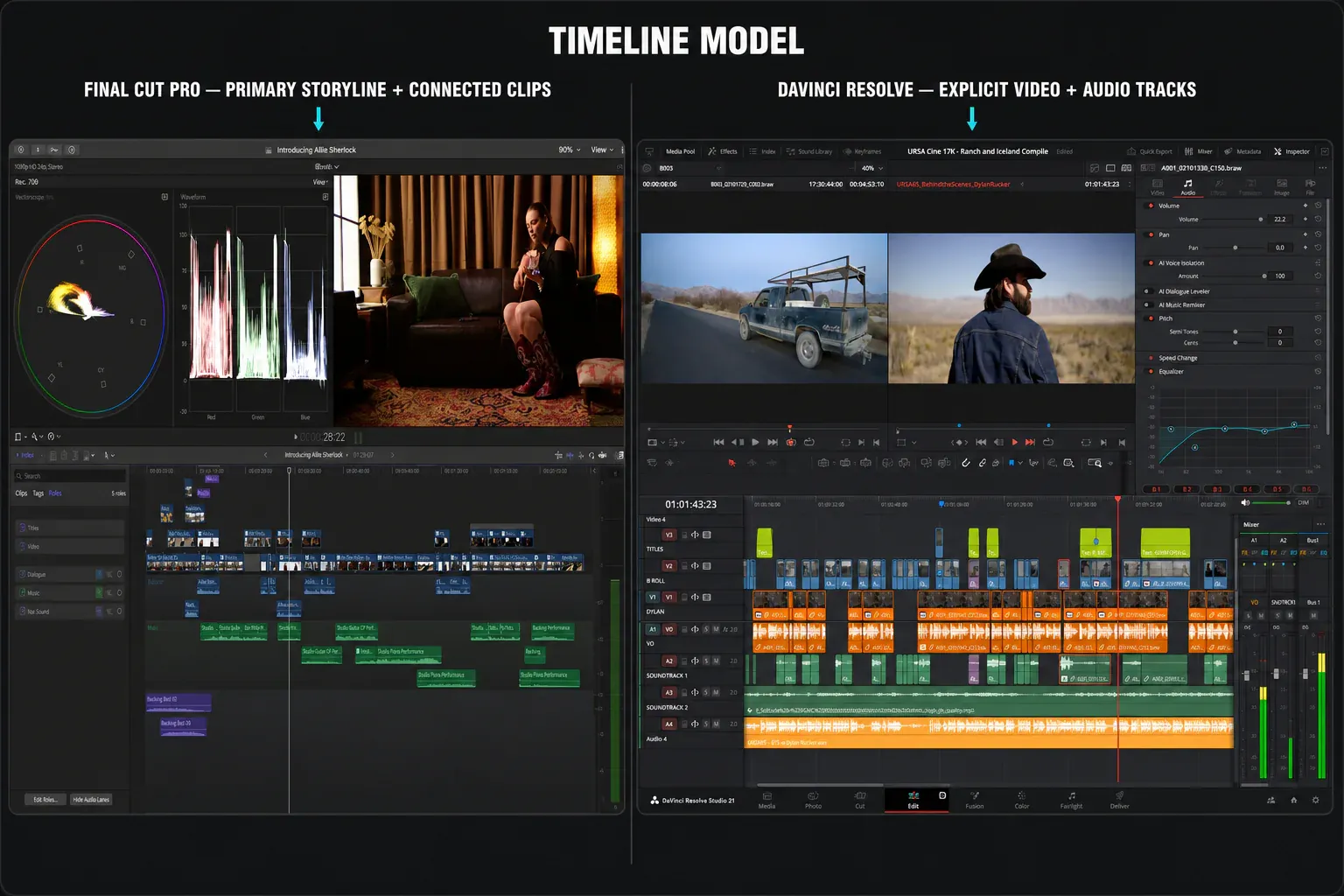This screenshot has height=896, width=1344.
Task: Solo the A1 VO audio track
Action: coord(706,629)
